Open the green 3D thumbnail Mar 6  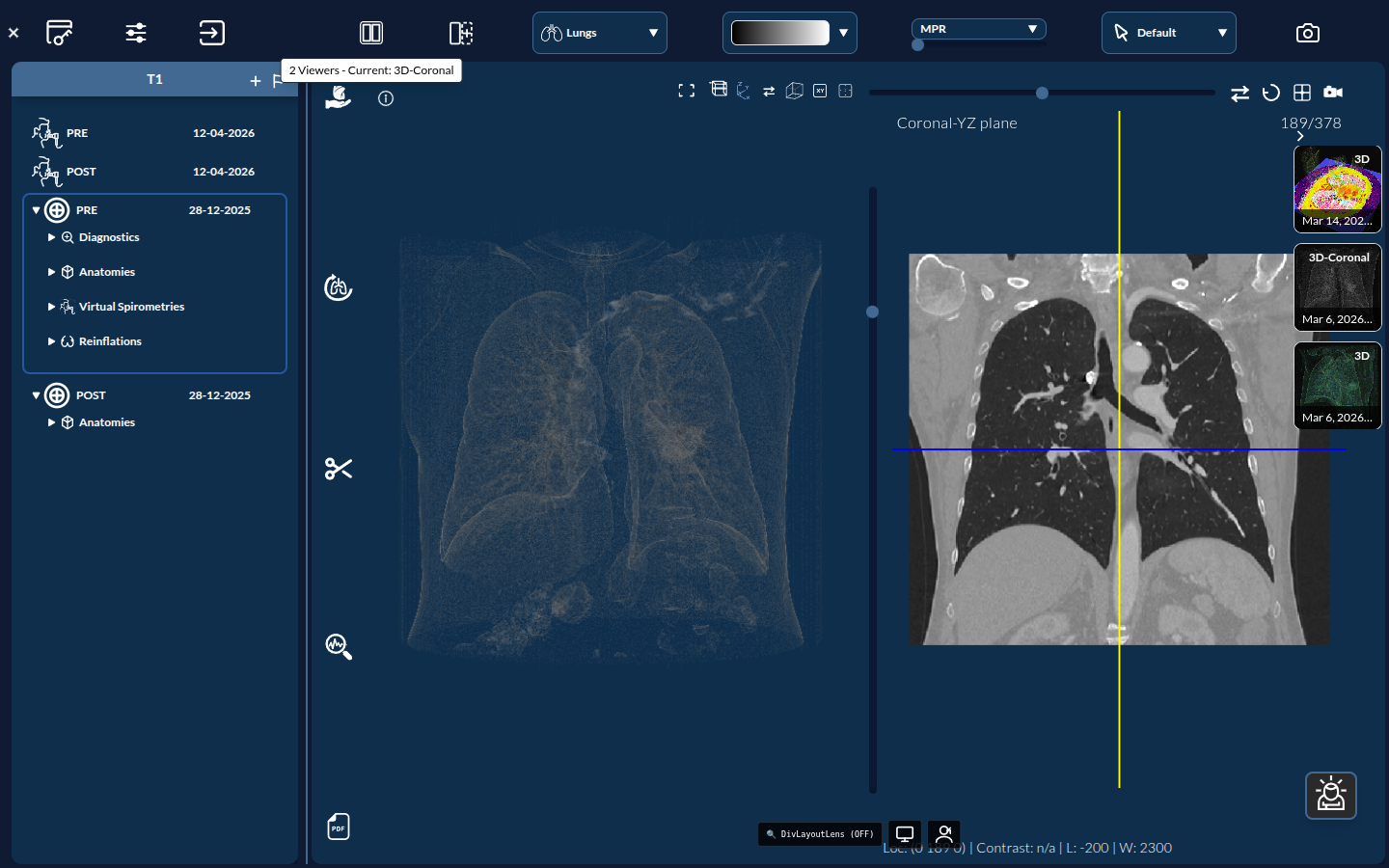pos(1338,386)
